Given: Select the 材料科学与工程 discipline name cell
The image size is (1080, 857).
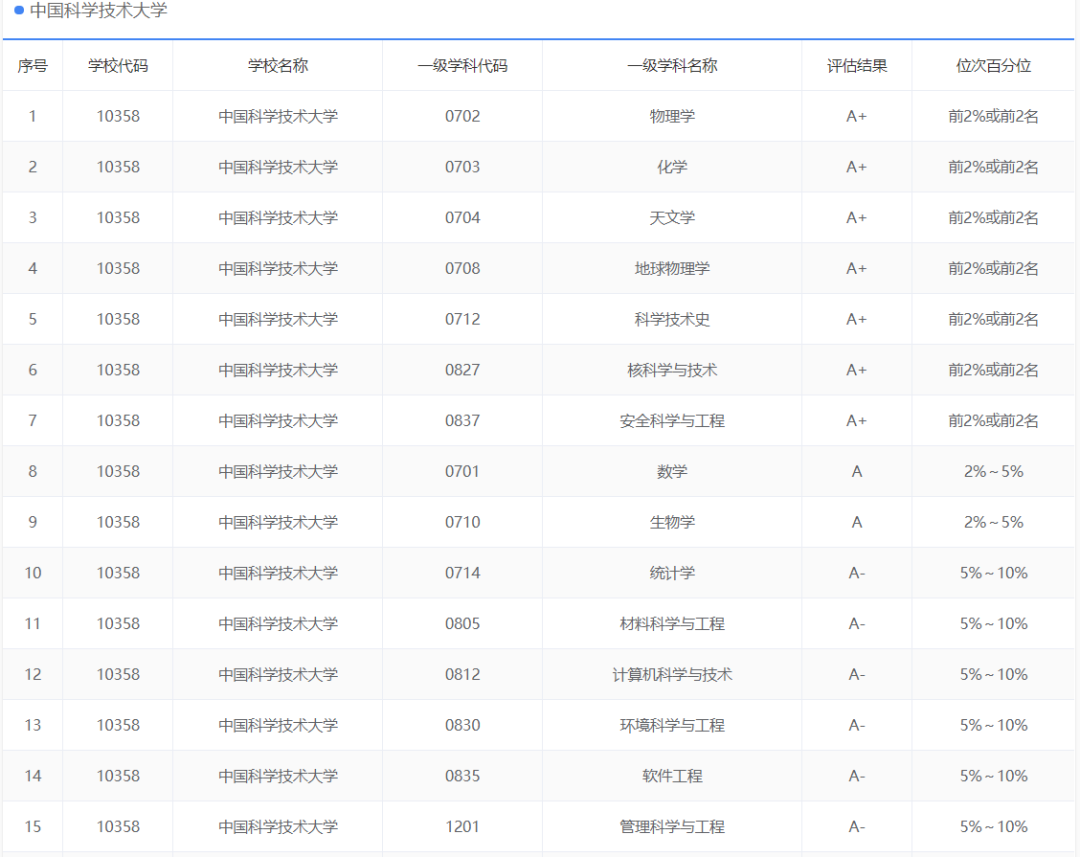Looking at the screenshot, I should click(x=672, y=624).
